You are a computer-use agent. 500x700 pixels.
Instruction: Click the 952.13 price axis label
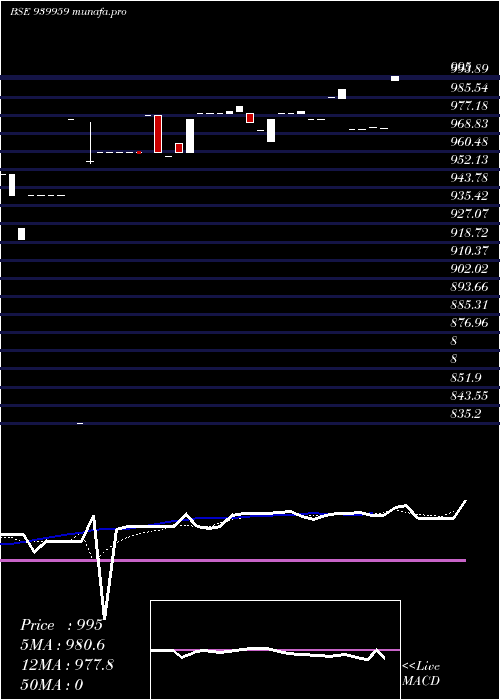(x=469, y=160)
